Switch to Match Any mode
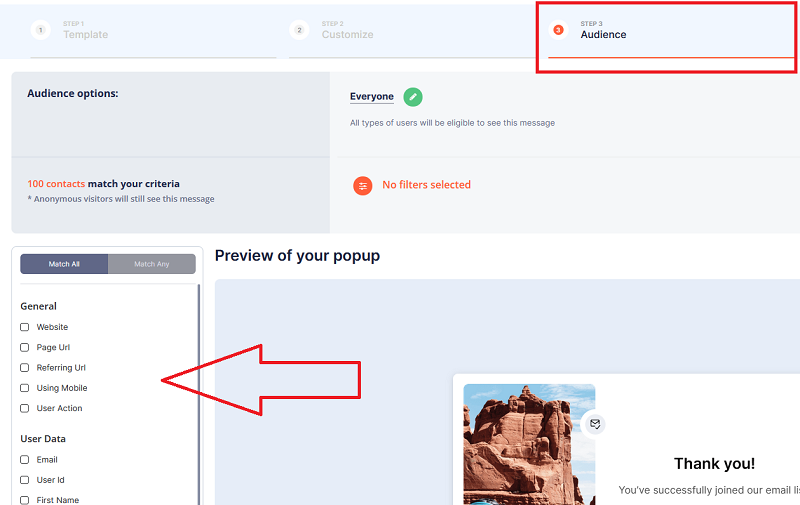The width and height of the screenshot is (800, 505). (x=152, y=264)
